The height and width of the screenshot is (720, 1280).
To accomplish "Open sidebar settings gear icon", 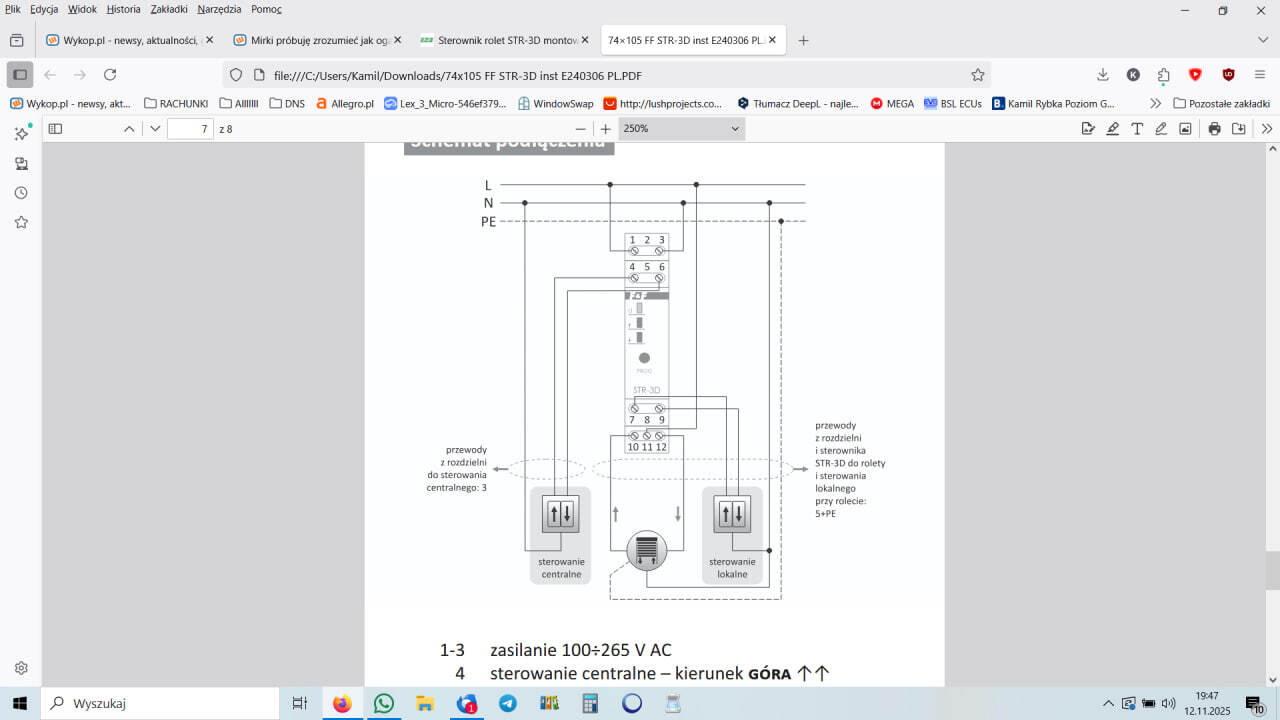I will (x=21, y=667).
